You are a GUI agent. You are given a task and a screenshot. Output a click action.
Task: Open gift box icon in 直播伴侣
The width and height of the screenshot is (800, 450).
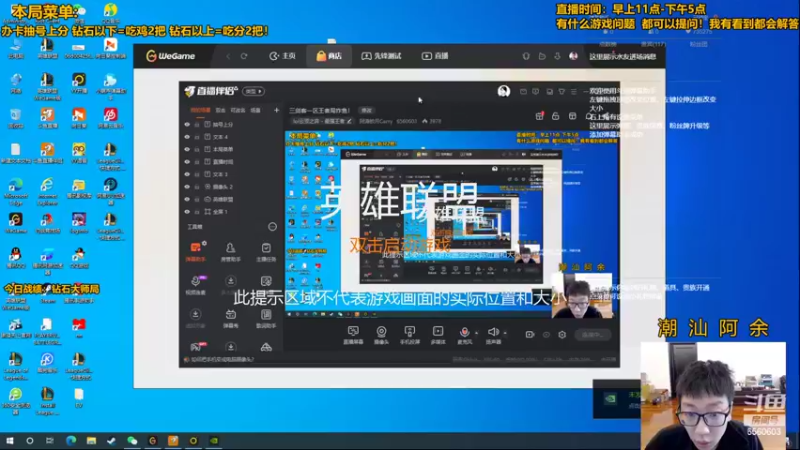539,116
